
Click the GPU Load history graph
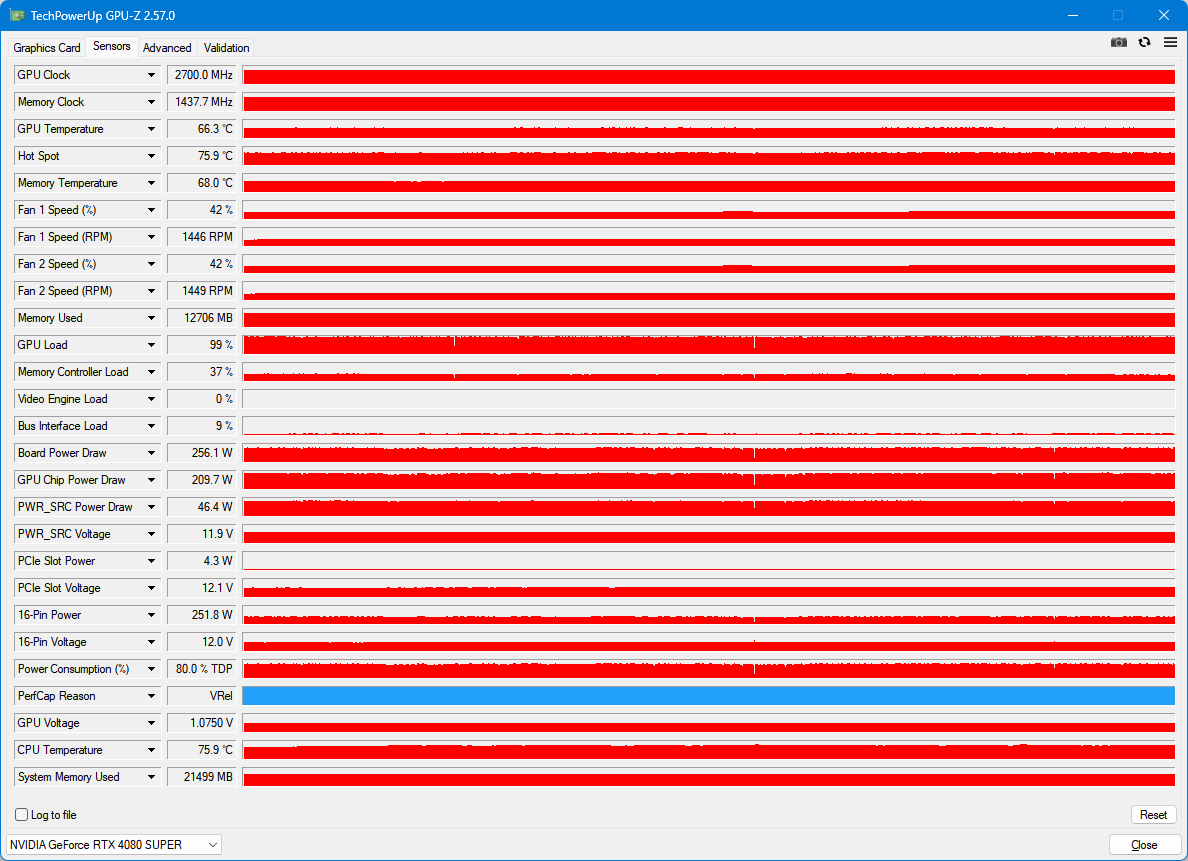(x=708, y=345)
